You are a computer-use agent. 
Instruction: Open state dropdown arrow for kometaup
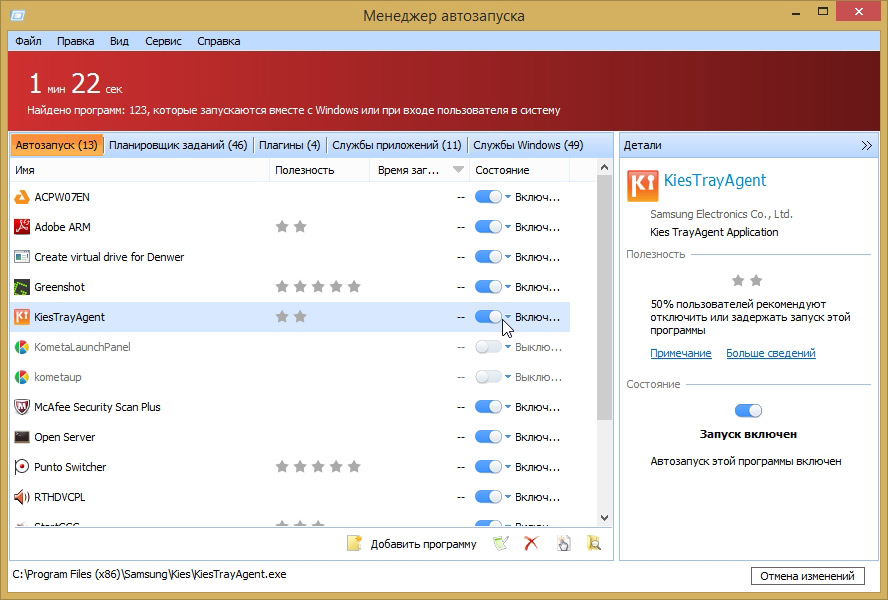pyautogui.click(x=508, y=377)
